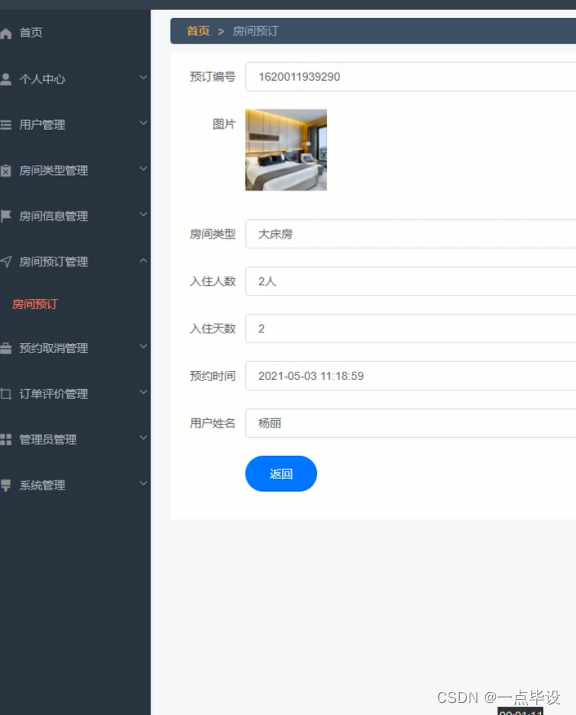Viewport: 576px width, 715px height.
Task: Open the 房间信息管理 menu
Action: pyautogui.click(x=75, y=216)
